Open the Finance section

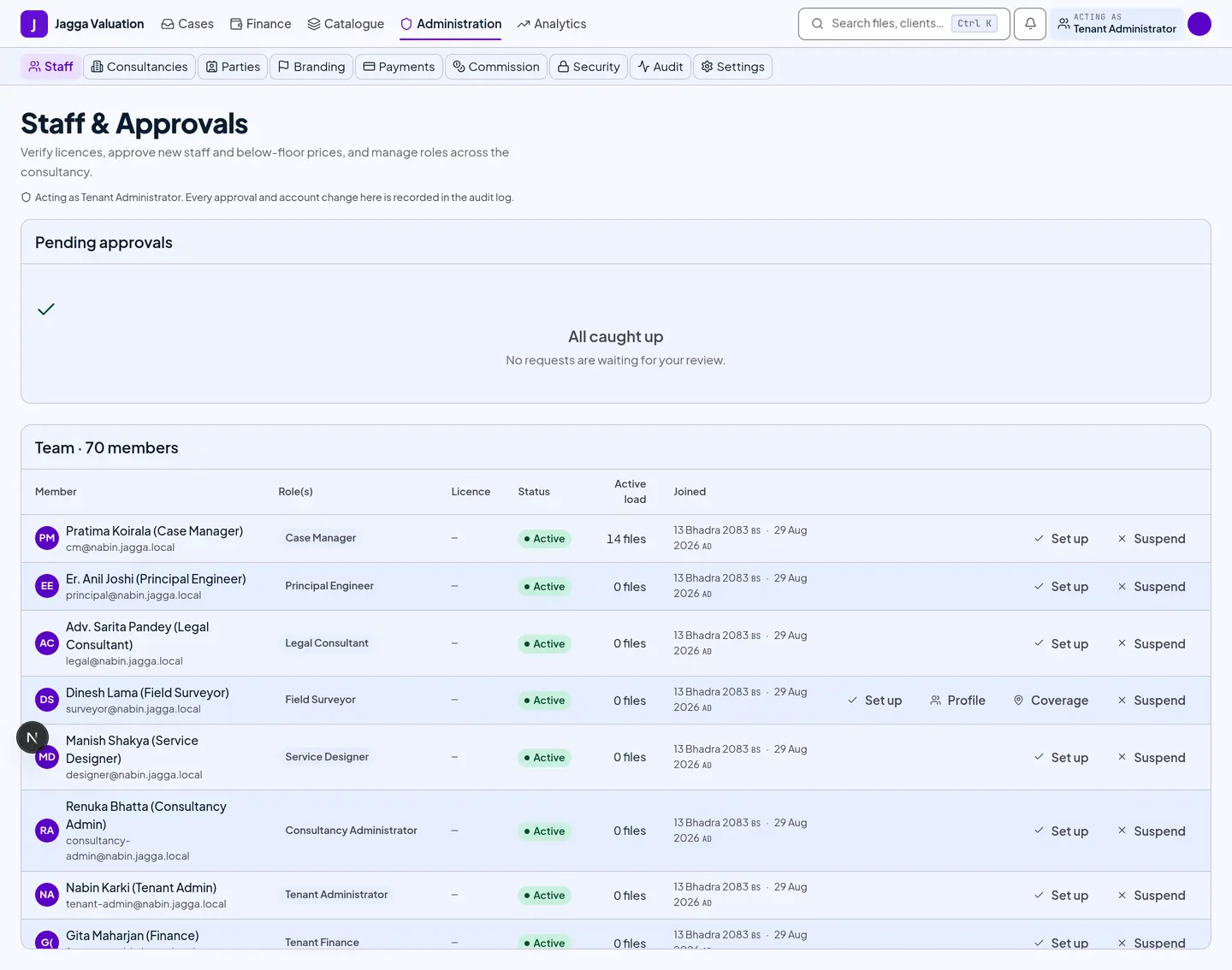(x=260, y=24)
